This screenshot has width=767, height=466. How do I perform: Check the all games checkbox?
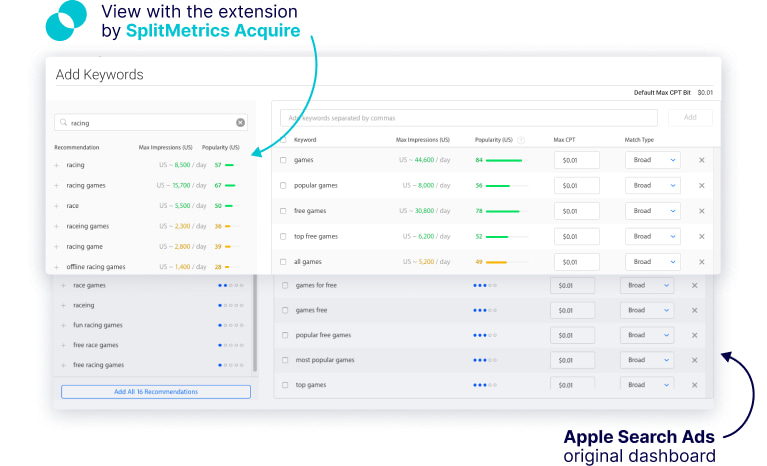(x=283, y=262)
